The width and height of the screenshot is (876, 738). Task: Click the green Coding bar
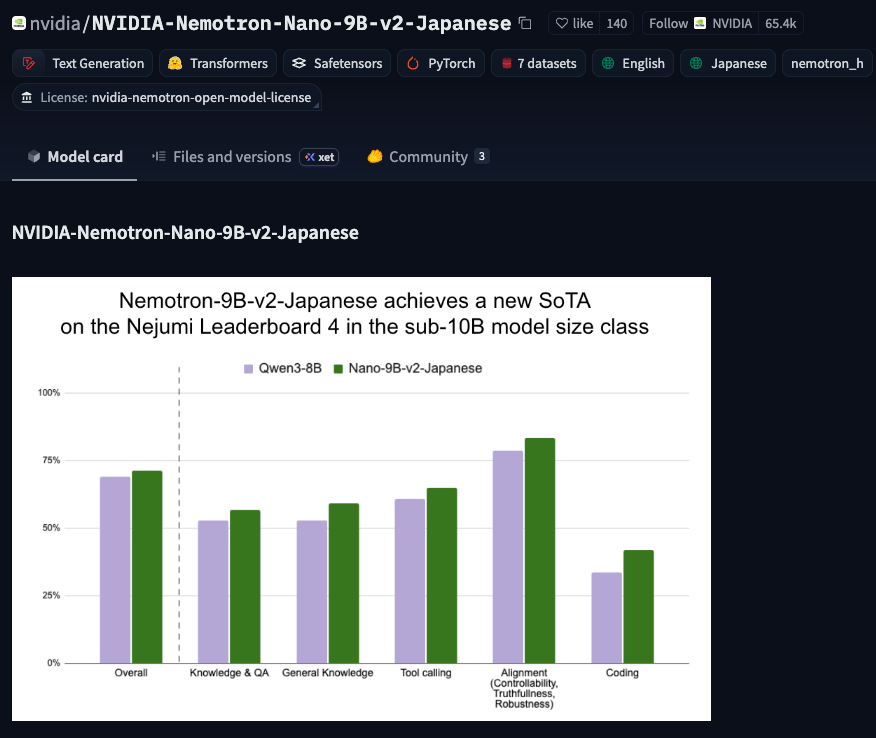(639, 607)
